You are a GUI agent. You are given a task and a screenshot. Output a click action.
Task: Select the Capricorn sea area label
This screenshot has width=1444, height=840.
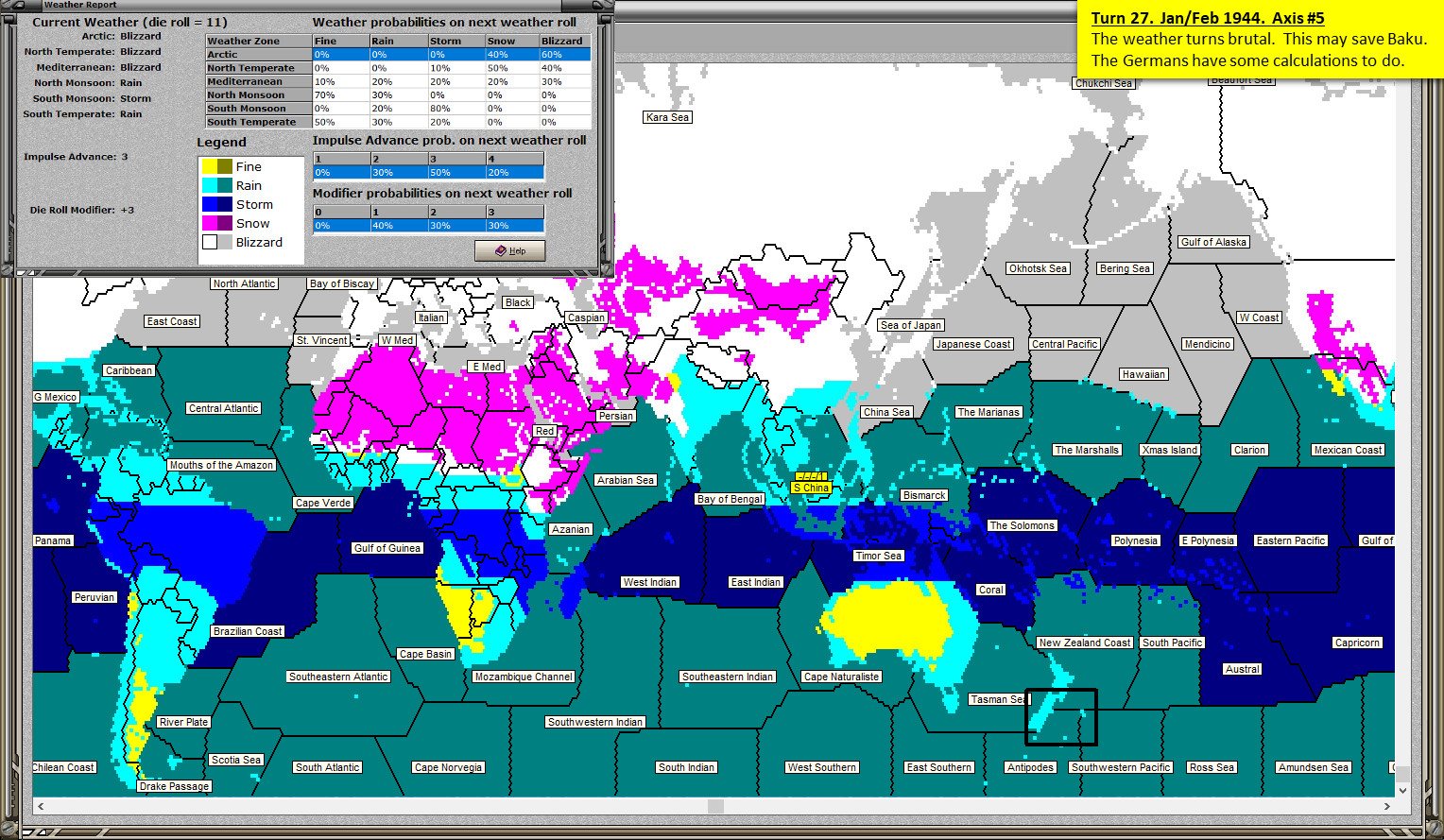pos(1357,643)
